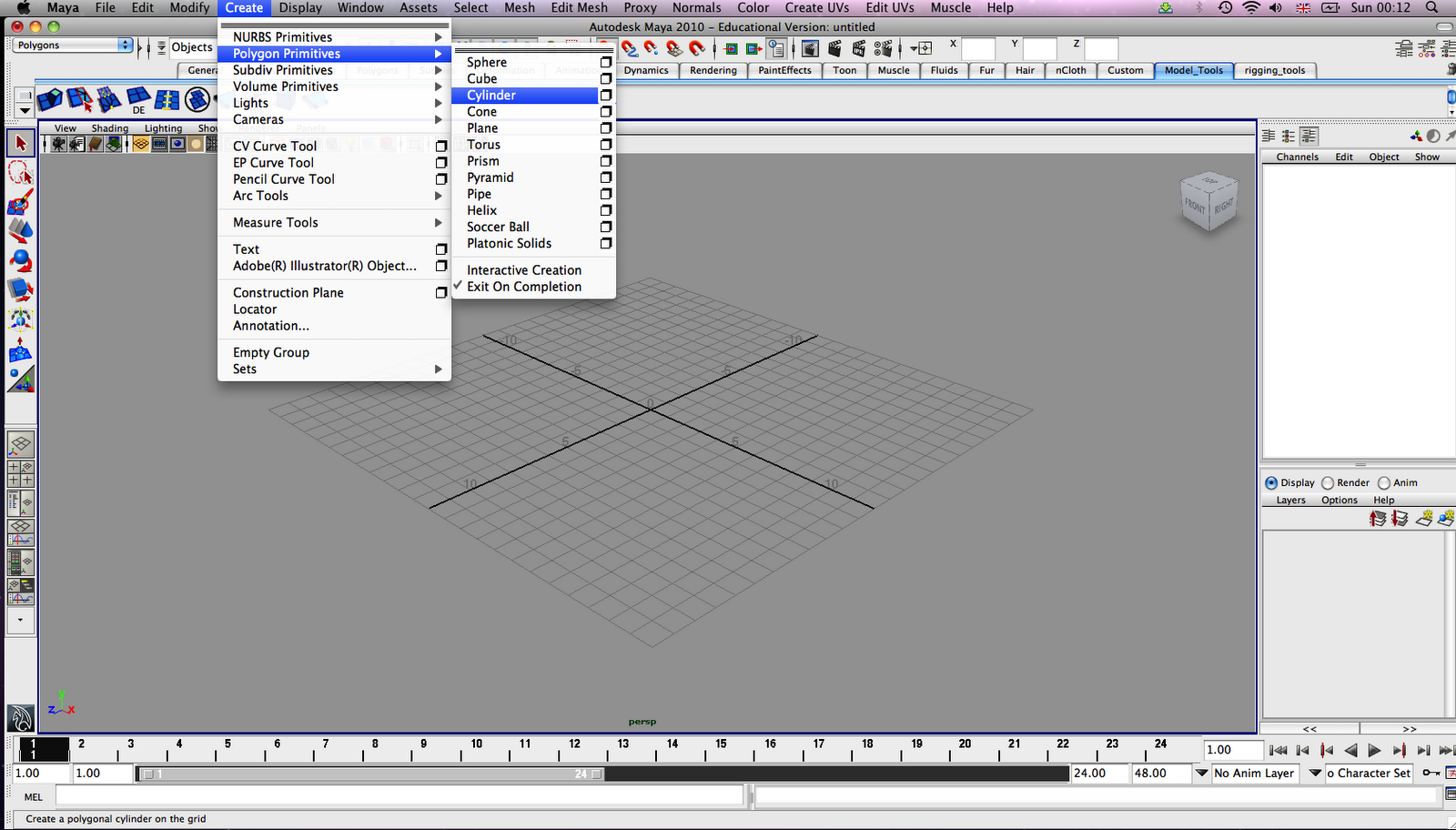Expand the Measure Tools submenu
The width and height of the screenshot is (1456, 830).
(275, 222)
